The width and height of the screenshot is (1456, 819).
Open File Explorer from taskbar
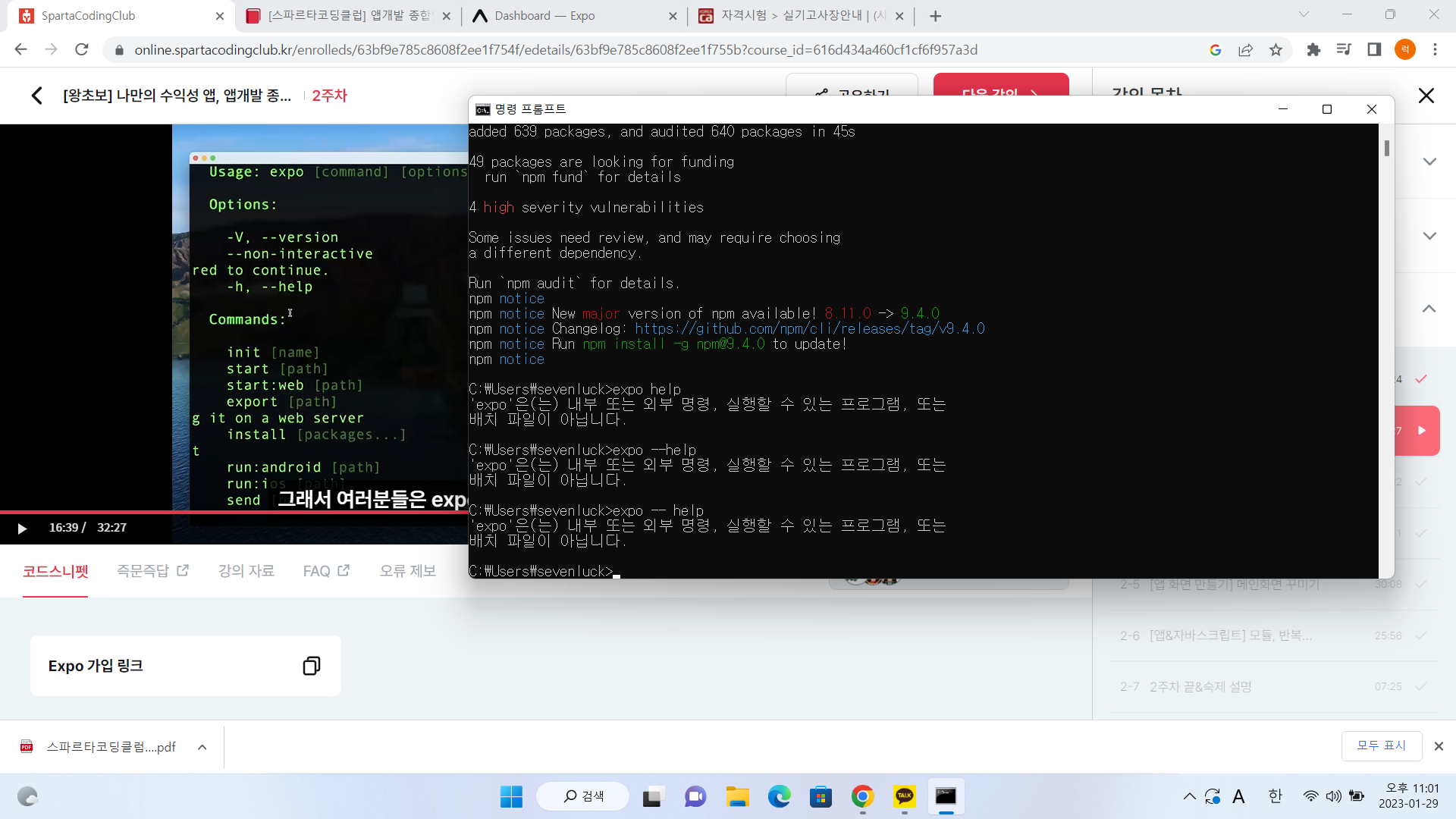tap(737, 797)
